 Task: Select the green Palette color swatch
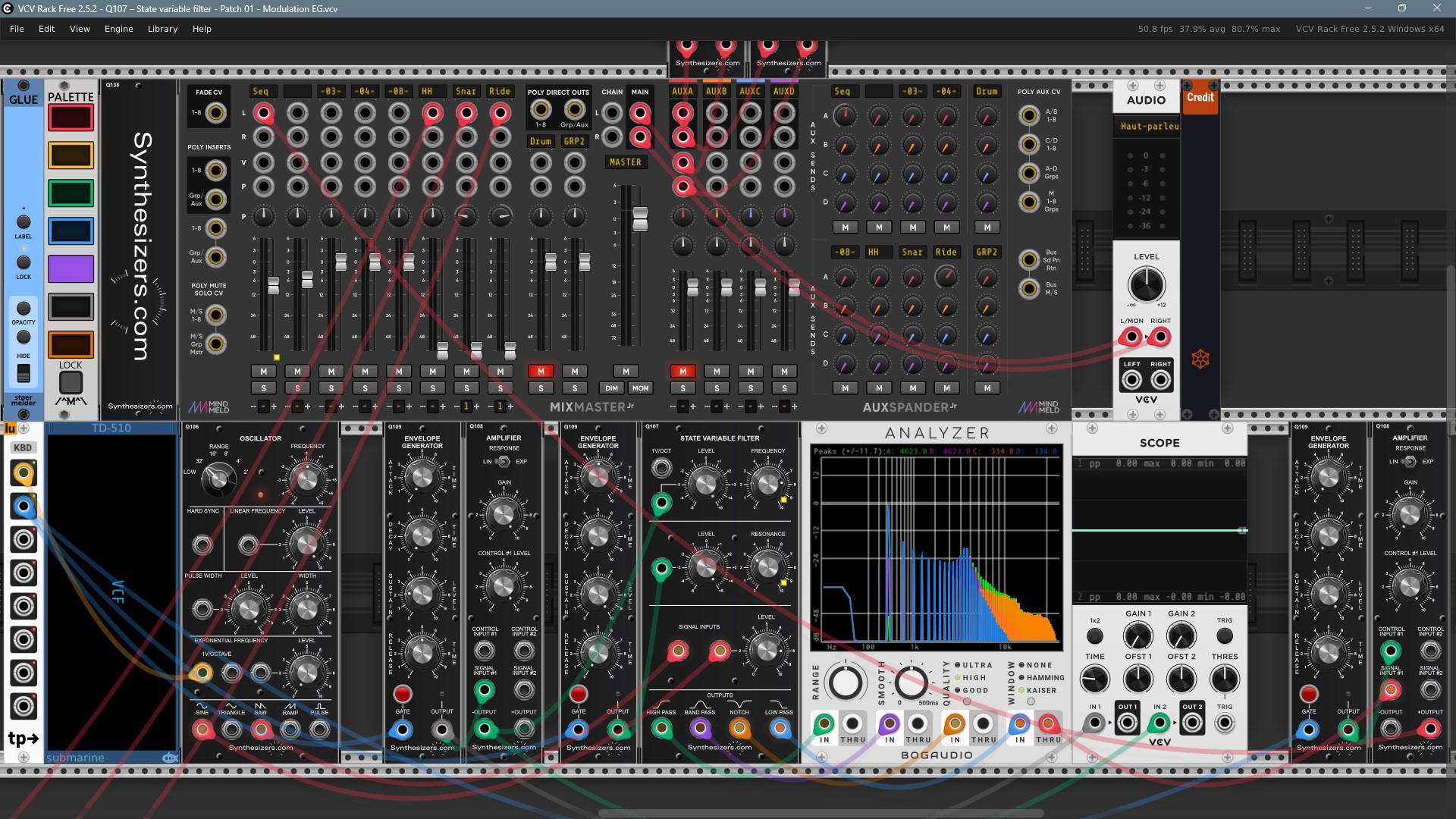point(71,193)
